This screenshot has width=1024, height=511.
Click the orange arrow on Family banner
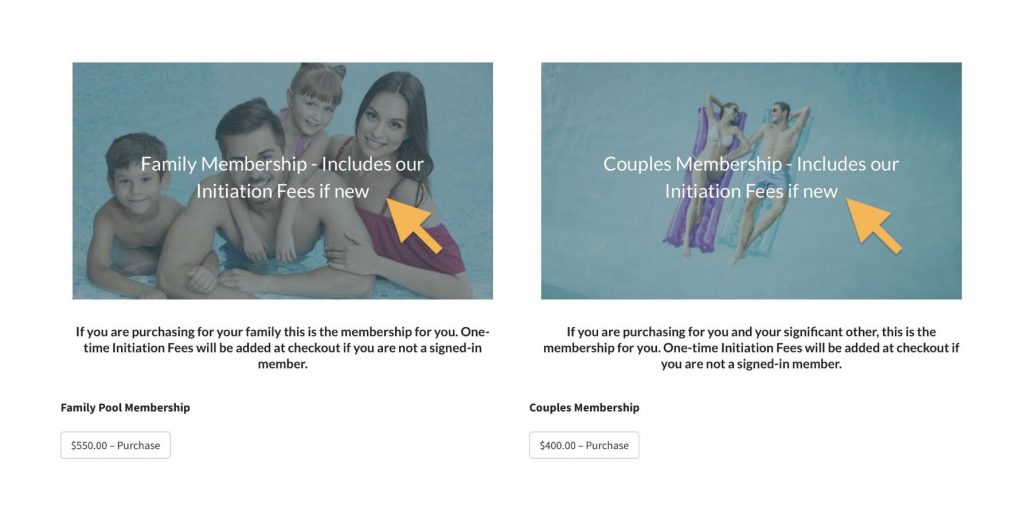tap(413, 225)
